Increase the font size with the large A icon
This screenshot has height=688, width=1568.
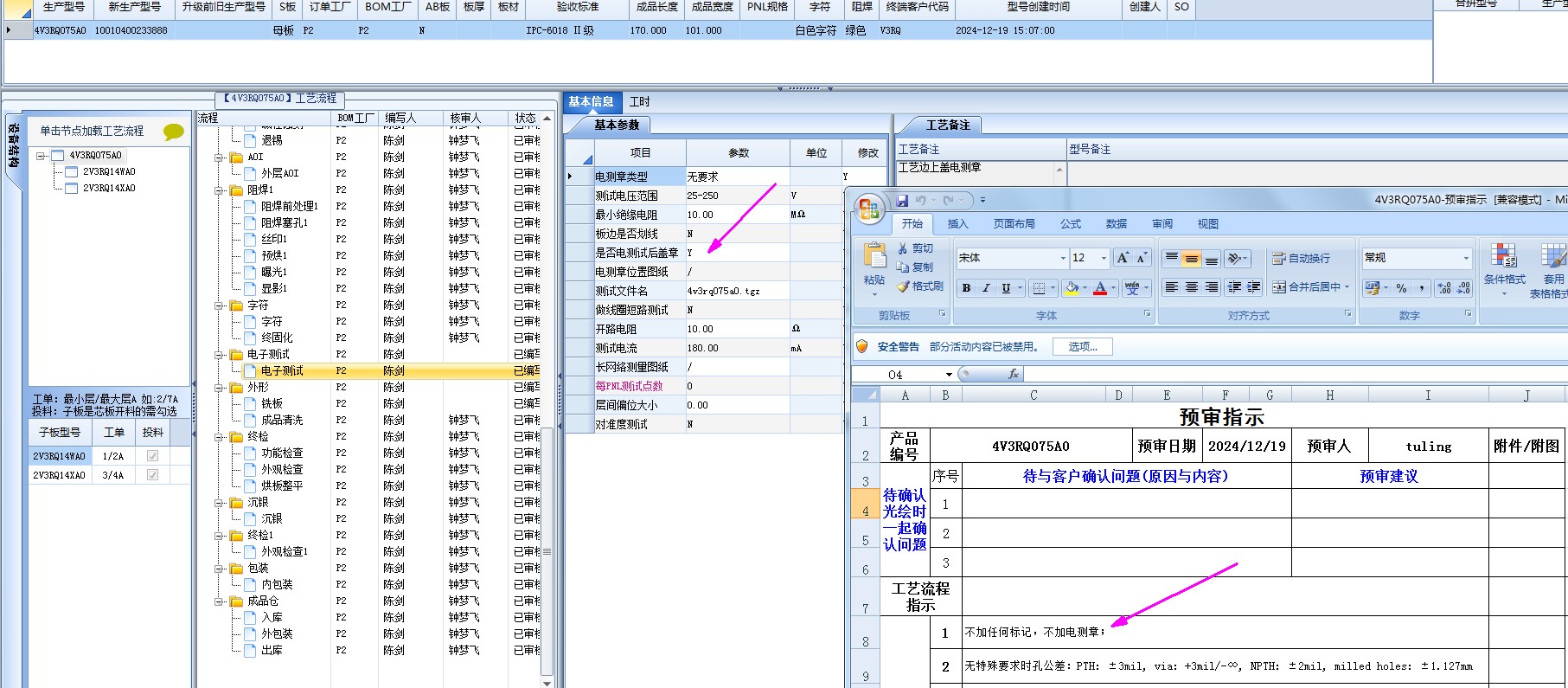click(x=1123, y=258)
